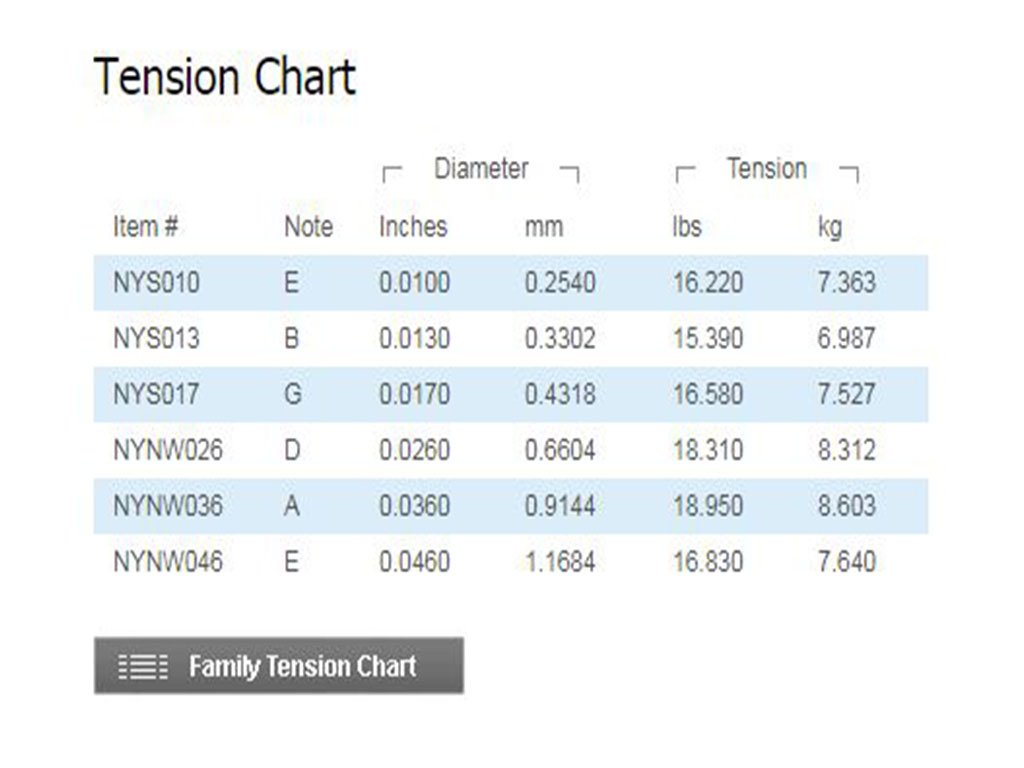
Task: Click the mm column header
Action: (544, 227)
